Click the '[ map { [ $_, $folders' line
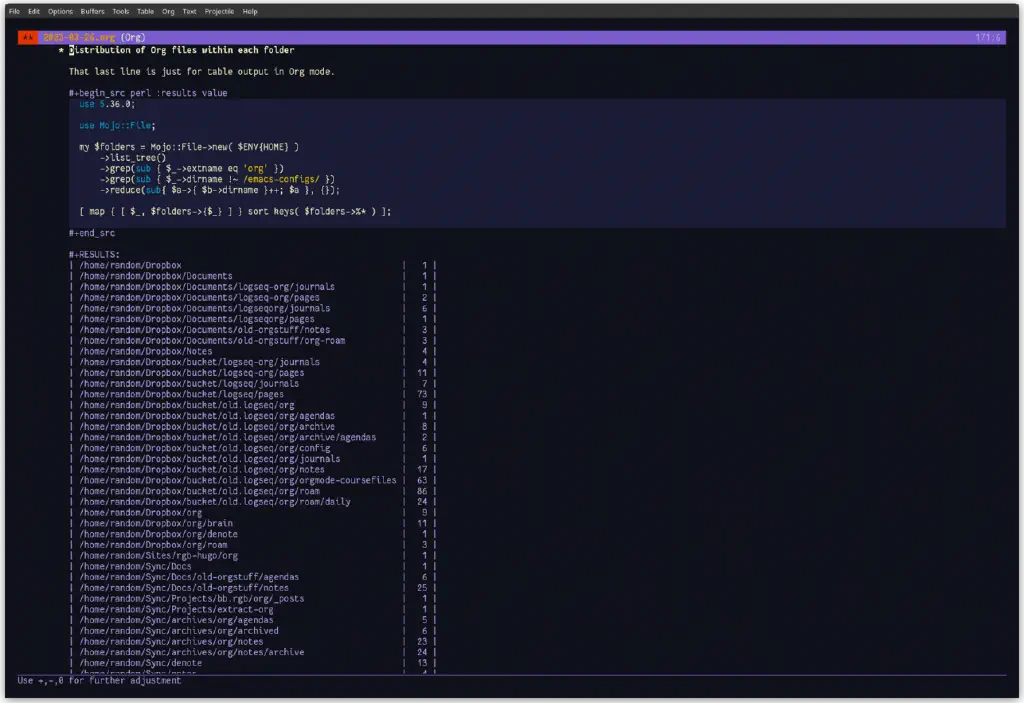 [x=235, y=212]
